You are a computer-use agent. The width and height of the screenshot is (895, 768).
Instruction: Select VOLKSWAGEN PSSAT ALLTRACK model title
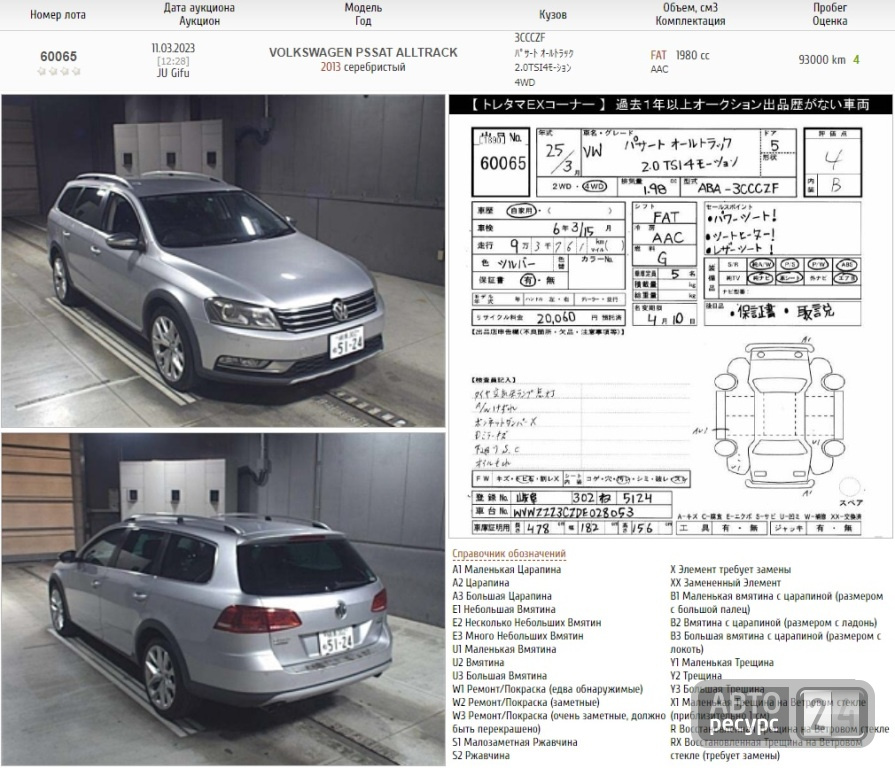pyautogui.click(x=363, y=52)
